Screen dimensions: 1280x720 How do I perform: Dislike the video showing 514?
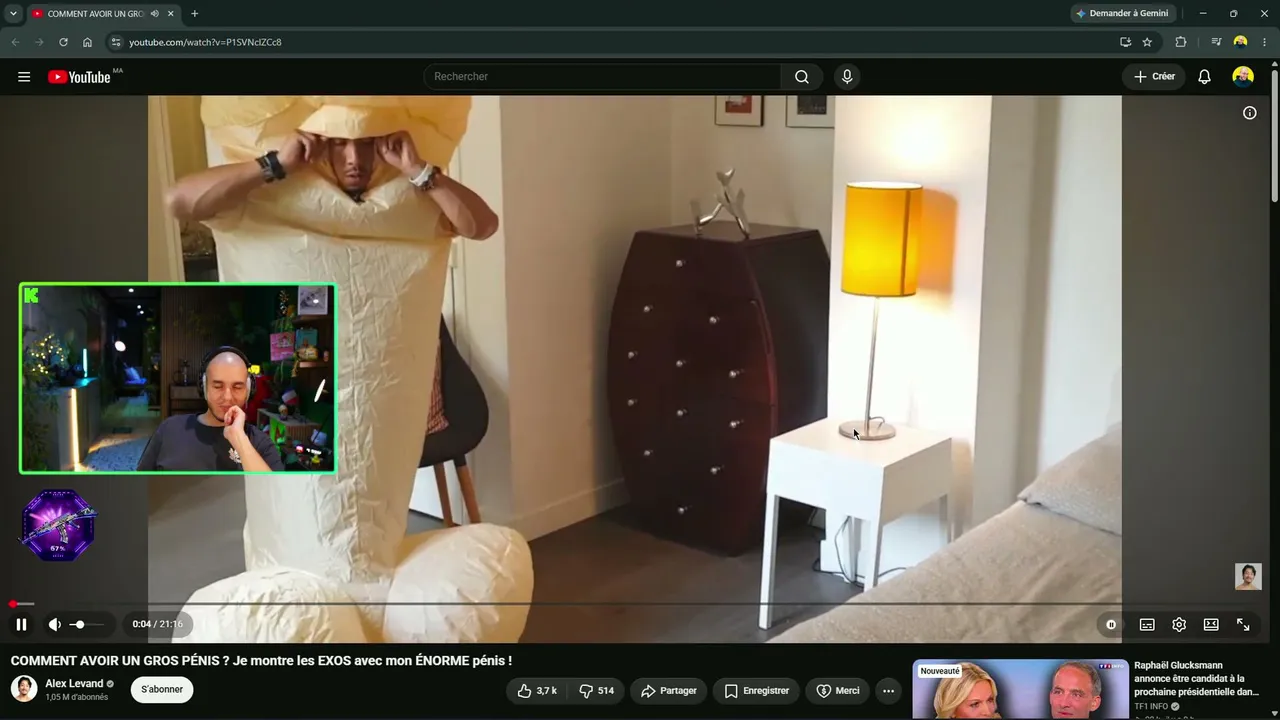(596, 691)
